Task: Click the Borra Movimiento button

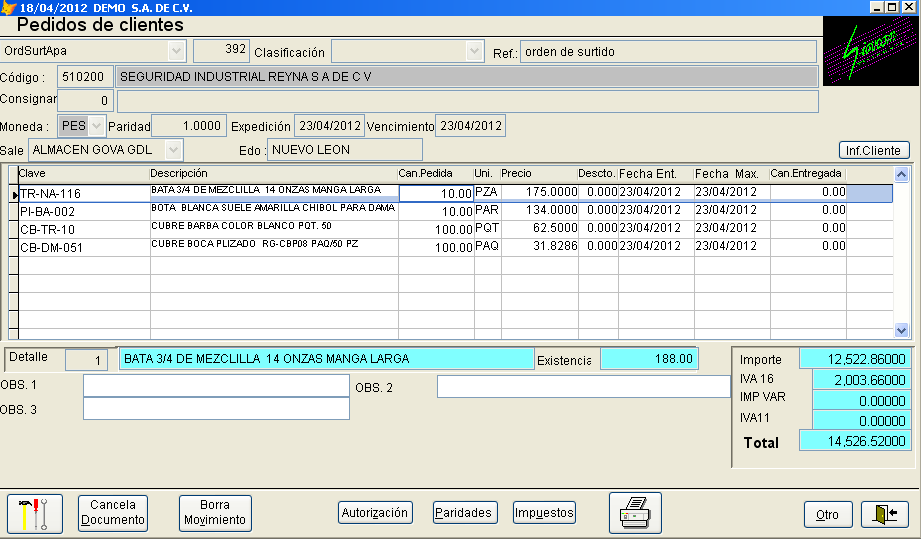Action: coord(215,513)
